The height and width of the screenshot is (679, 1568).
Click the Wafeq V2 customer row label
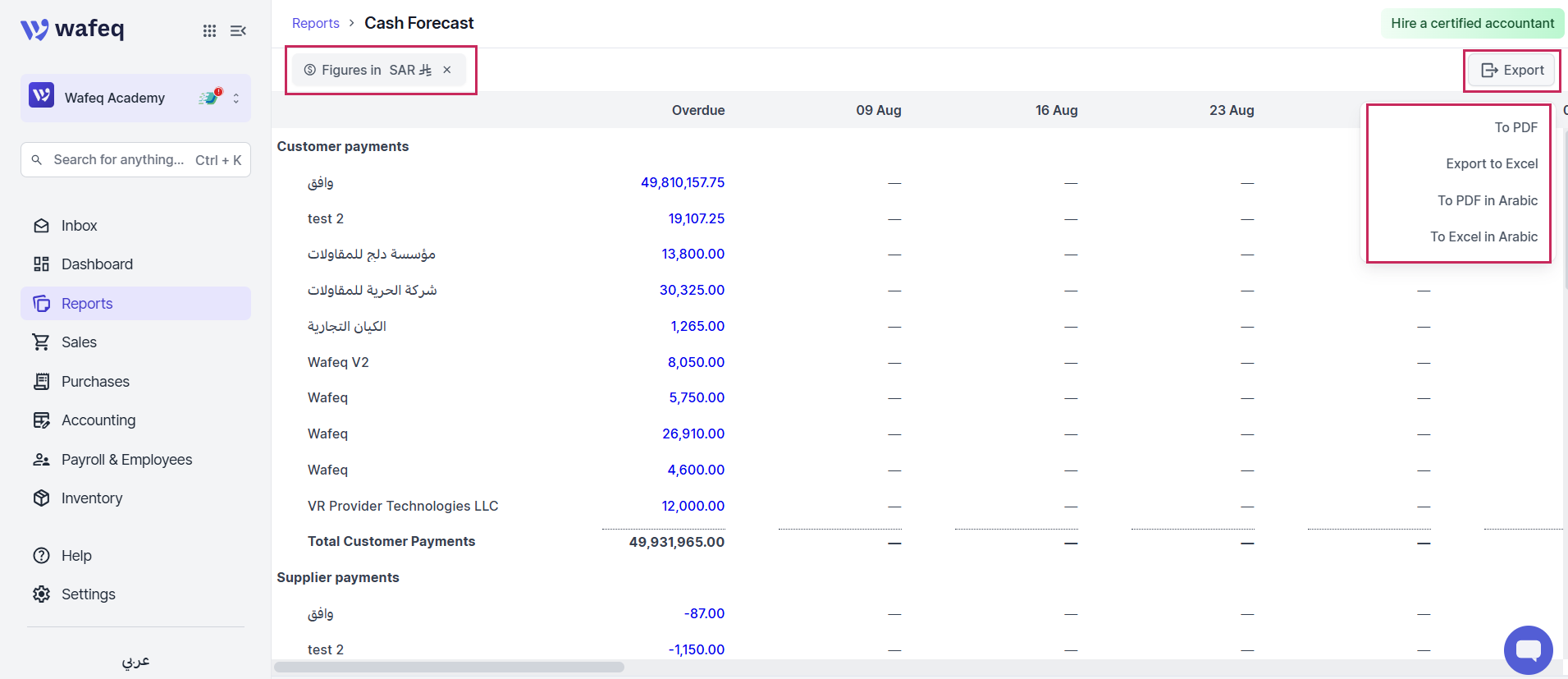point(338,362)
